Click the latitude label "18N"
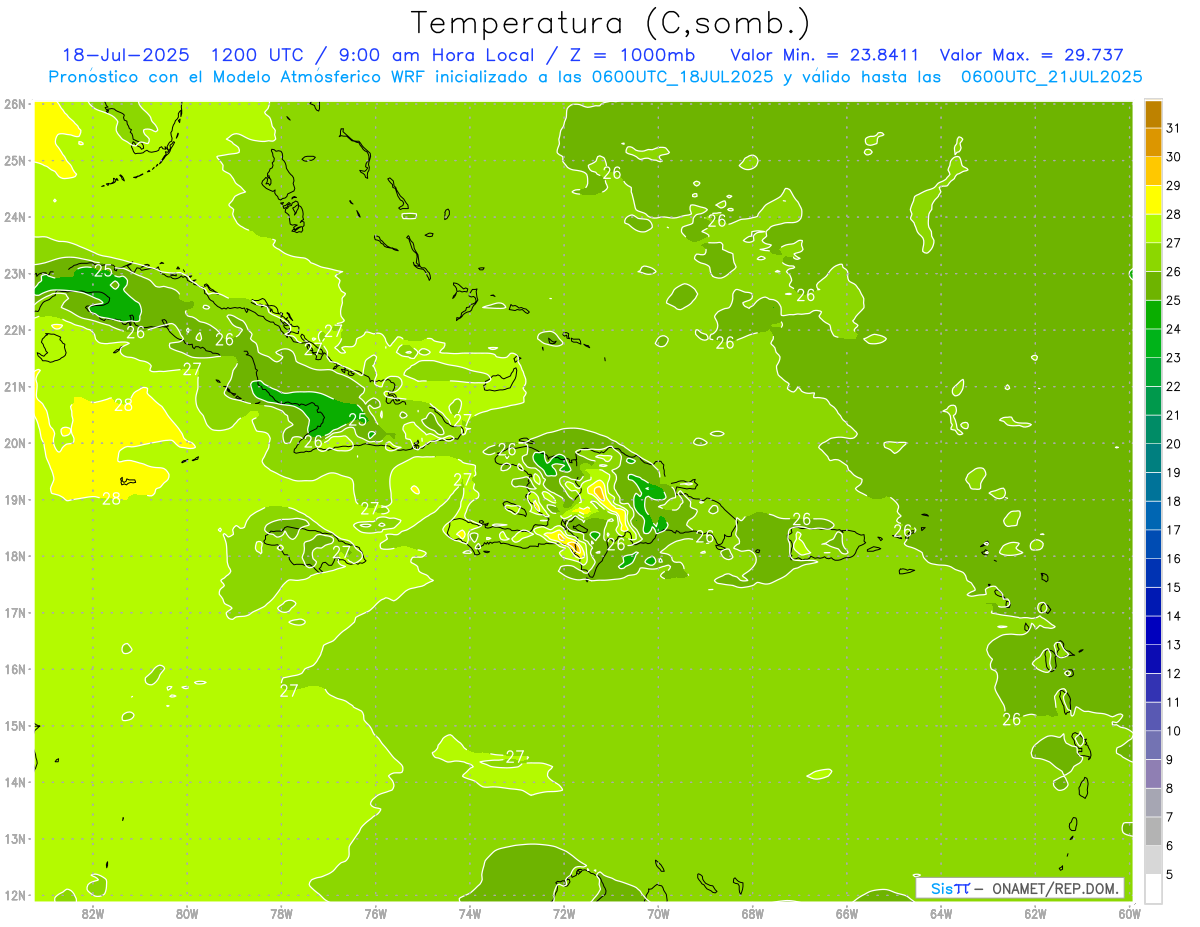 (x=14, y=556)
